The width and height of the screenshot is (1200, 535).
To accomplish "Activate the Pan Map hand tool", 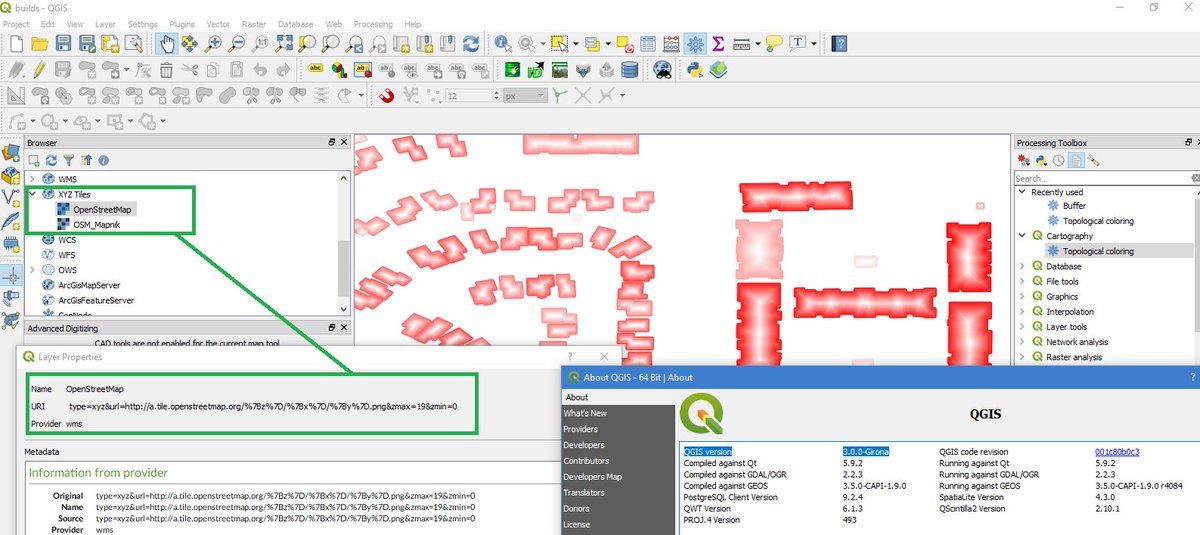I will 166,44.
